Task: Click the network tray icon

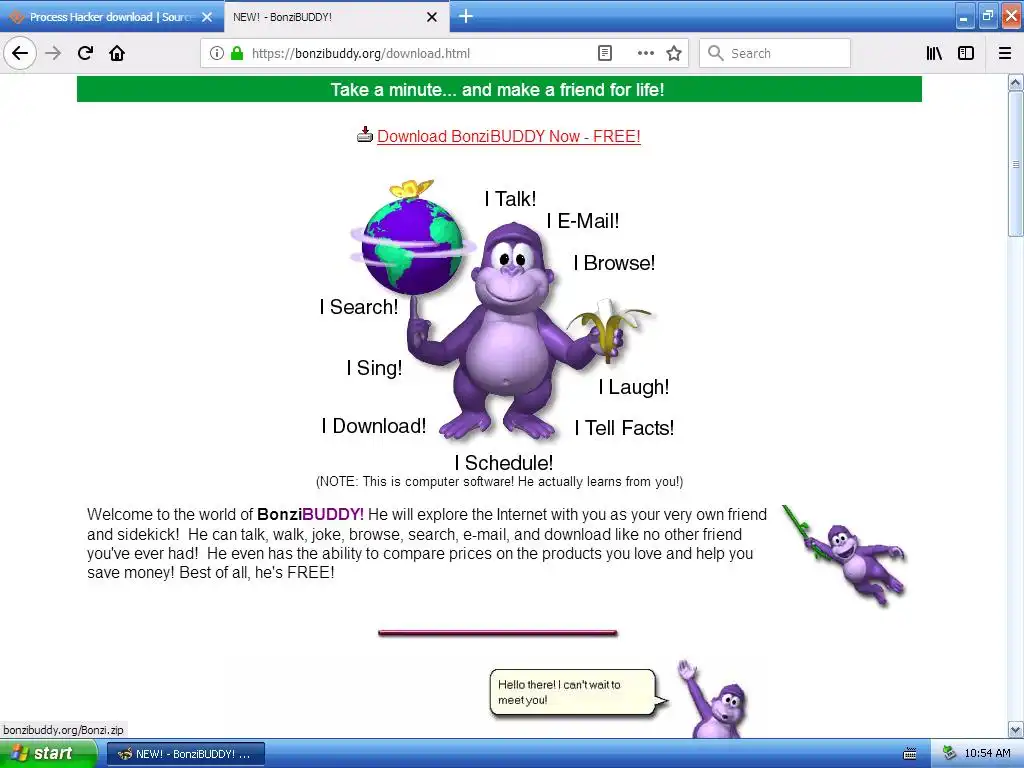Action: click(x=950, y=754)
